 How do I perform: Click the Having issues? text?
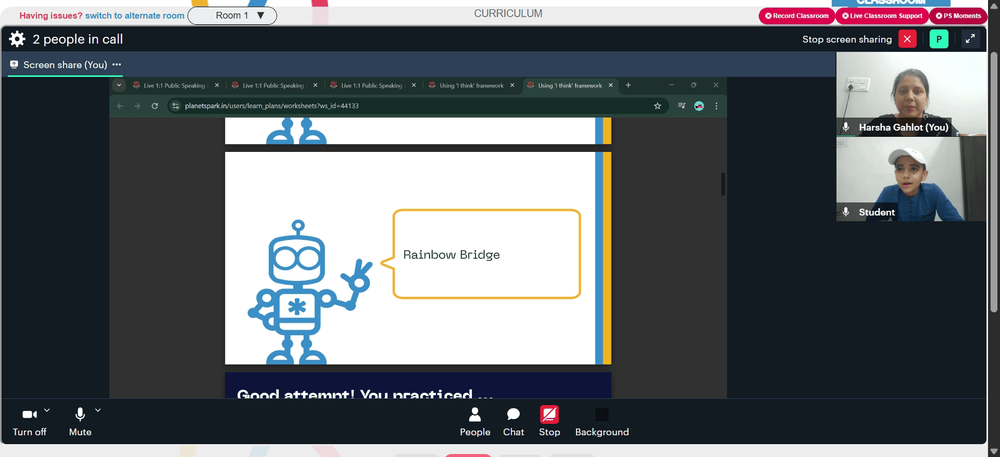click(x=51, y=15)
